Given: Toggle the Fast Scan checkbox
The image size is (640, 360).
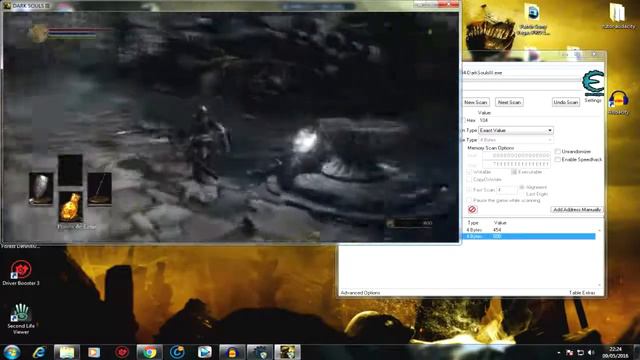Looking at the screenshot, I should pos(469,190).
